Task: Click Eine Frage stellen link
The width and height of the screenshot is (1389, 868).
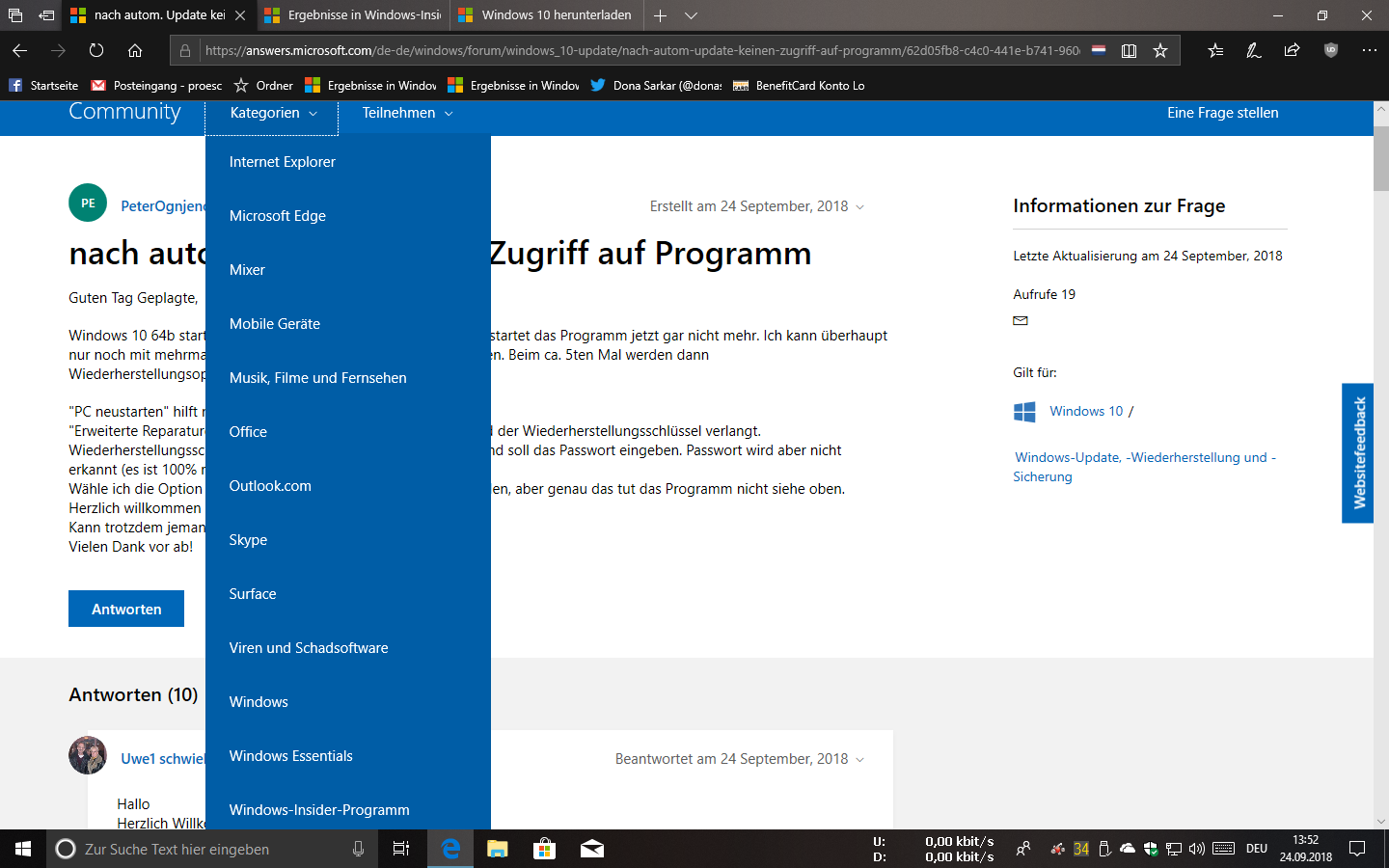Action: coord(1222,113)
